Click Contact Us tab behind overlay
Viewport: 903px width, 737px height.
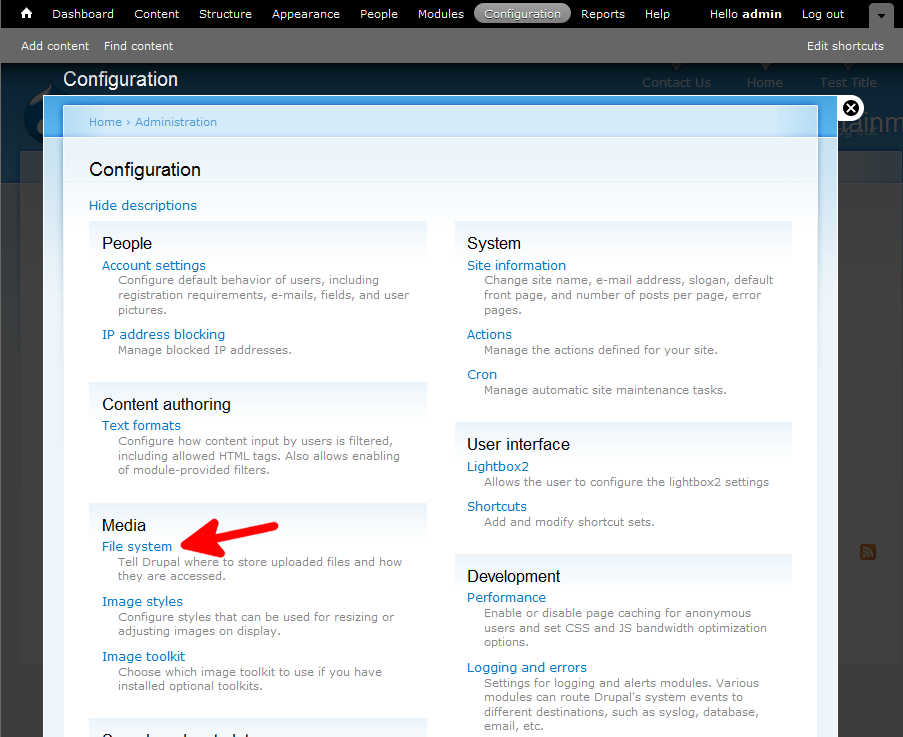pos(676,83)
